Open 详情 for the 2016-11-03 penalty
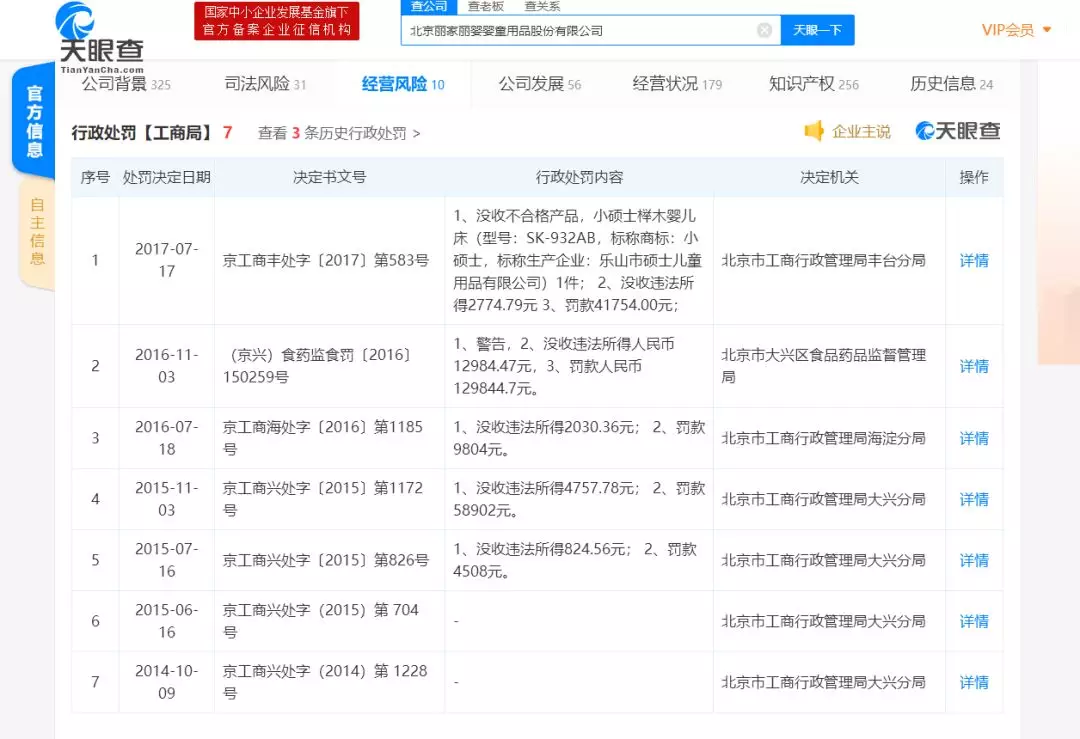The height and width of the screenshot is (739, 1080). [974, 366]
